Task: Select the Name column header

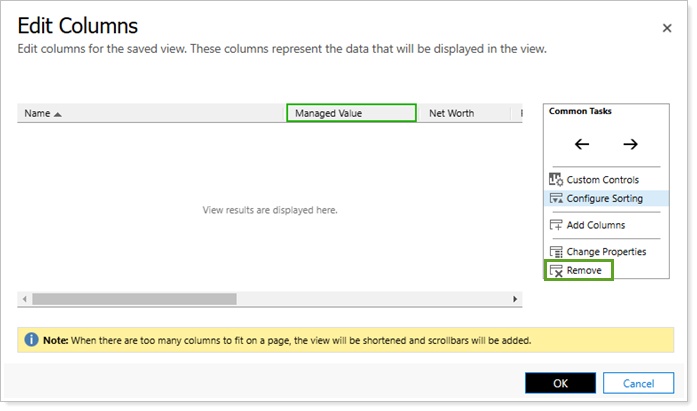Action: coord(37,114)
